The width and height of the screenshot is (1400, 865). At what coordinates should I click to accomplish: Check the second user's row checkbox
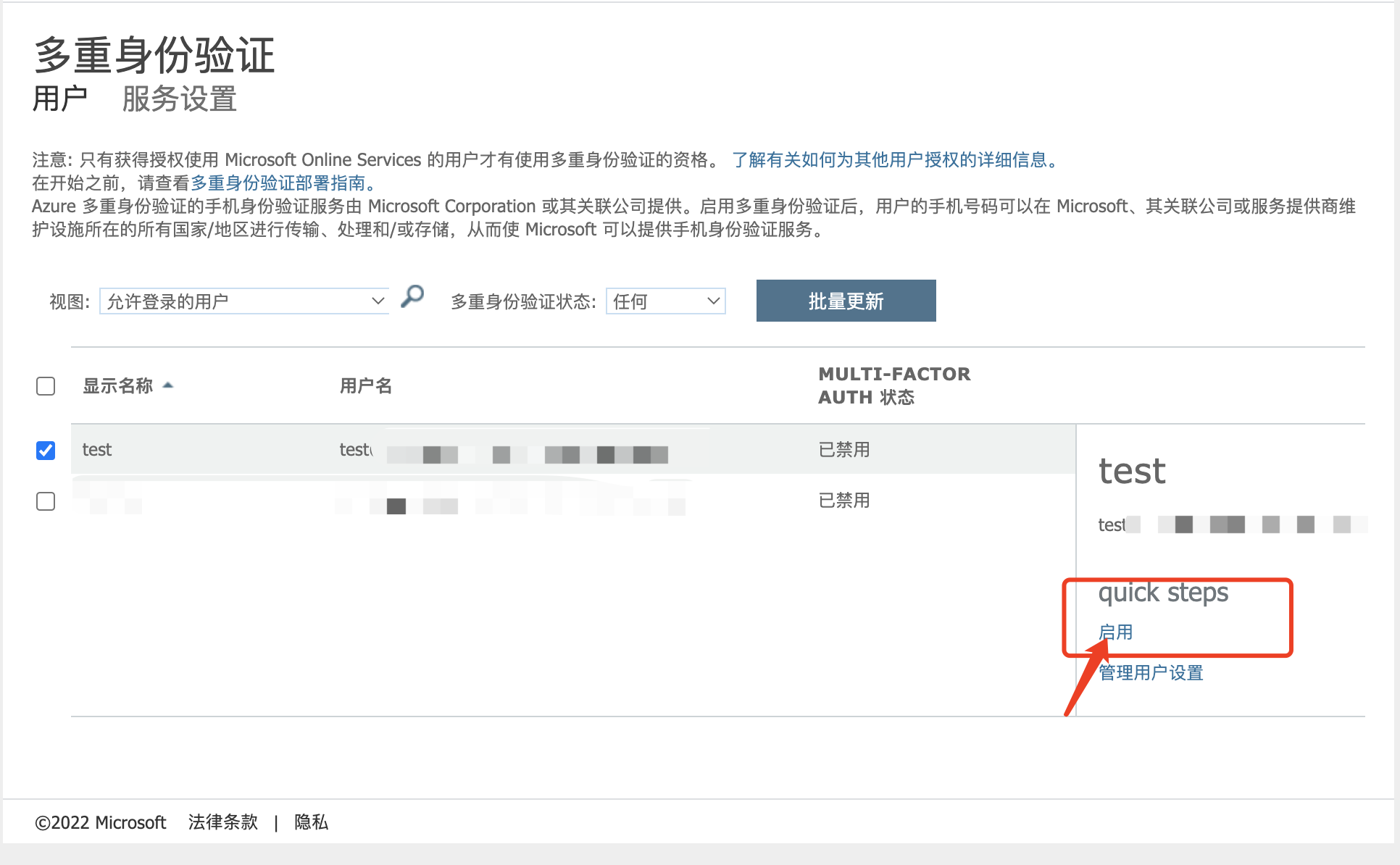[x=46, y=501]
